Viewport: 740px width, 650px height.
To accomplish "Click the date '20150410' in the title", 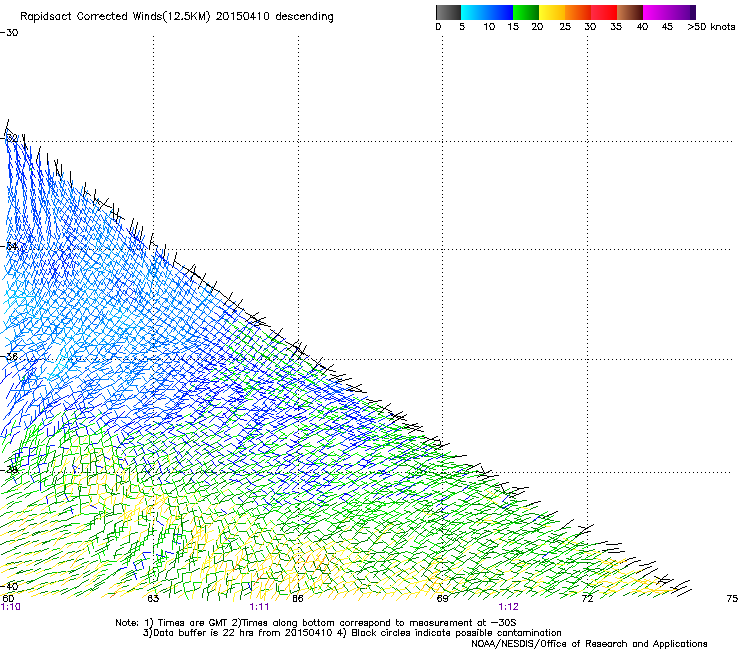I will pos(242,16).
